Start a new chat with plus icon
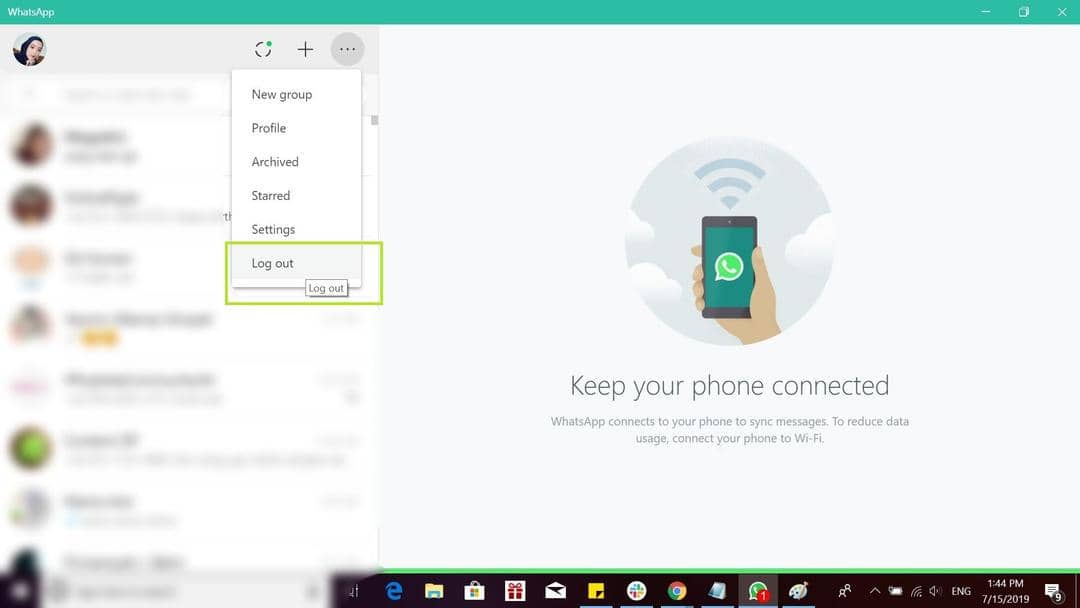1080x608 pixels. click(305, 49)
